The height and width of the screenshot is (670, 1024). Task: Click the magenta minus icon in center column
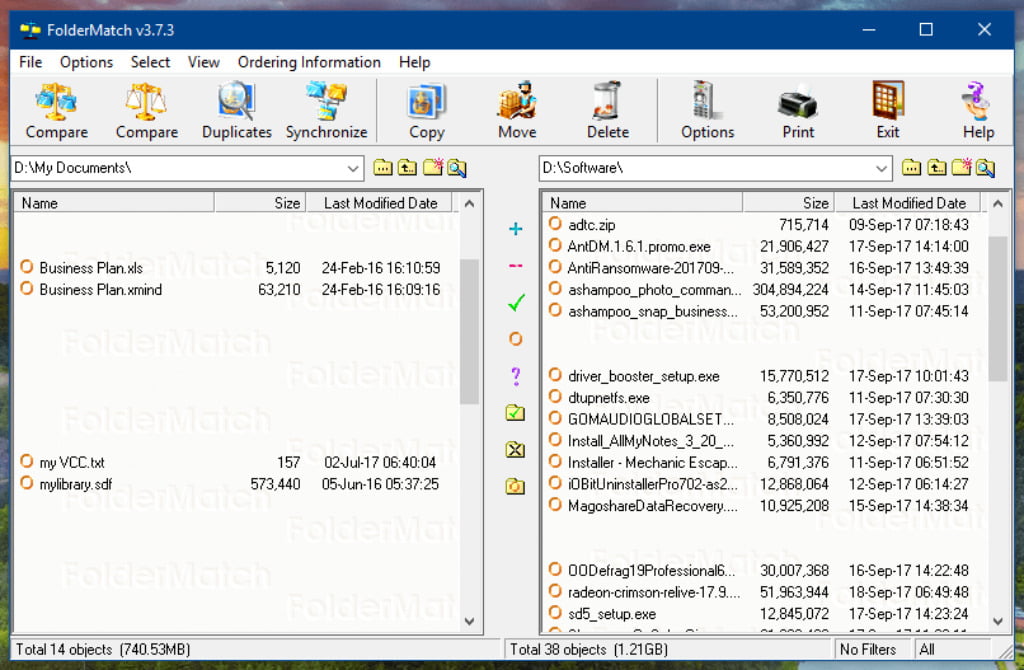[x=515, y=266]
